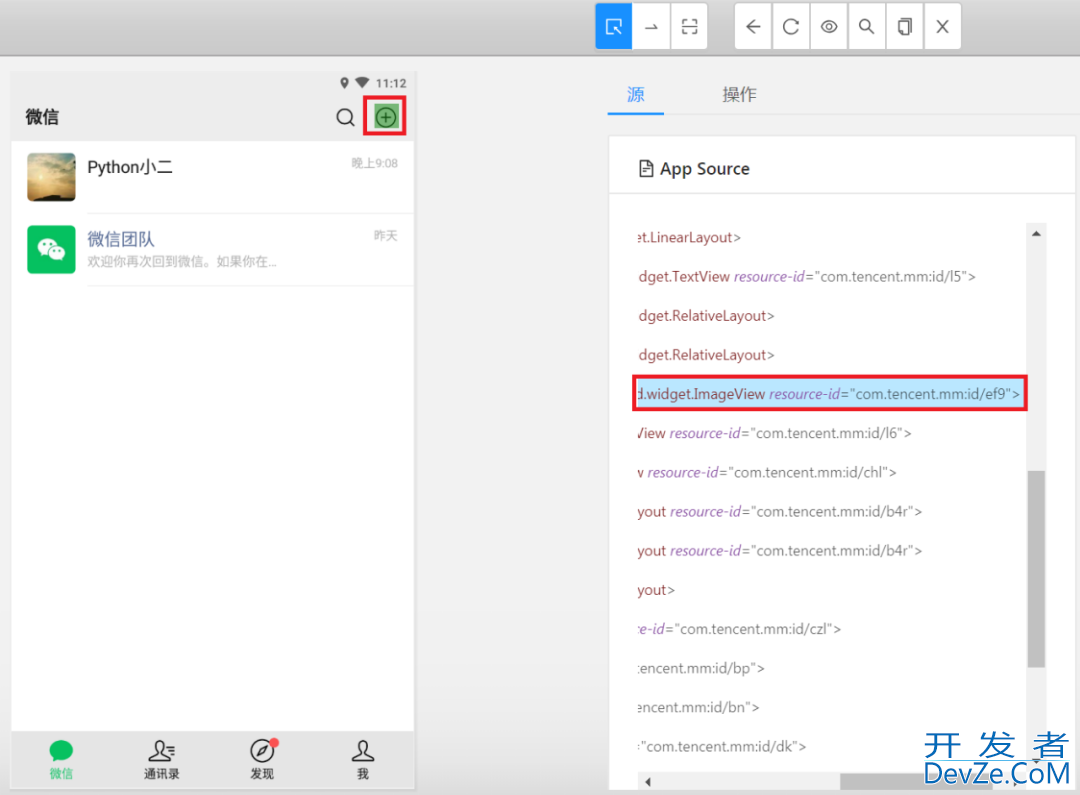This screenshot has width=1080, height=795.
Task: Select the node with id bp
Action: (700, 668)
